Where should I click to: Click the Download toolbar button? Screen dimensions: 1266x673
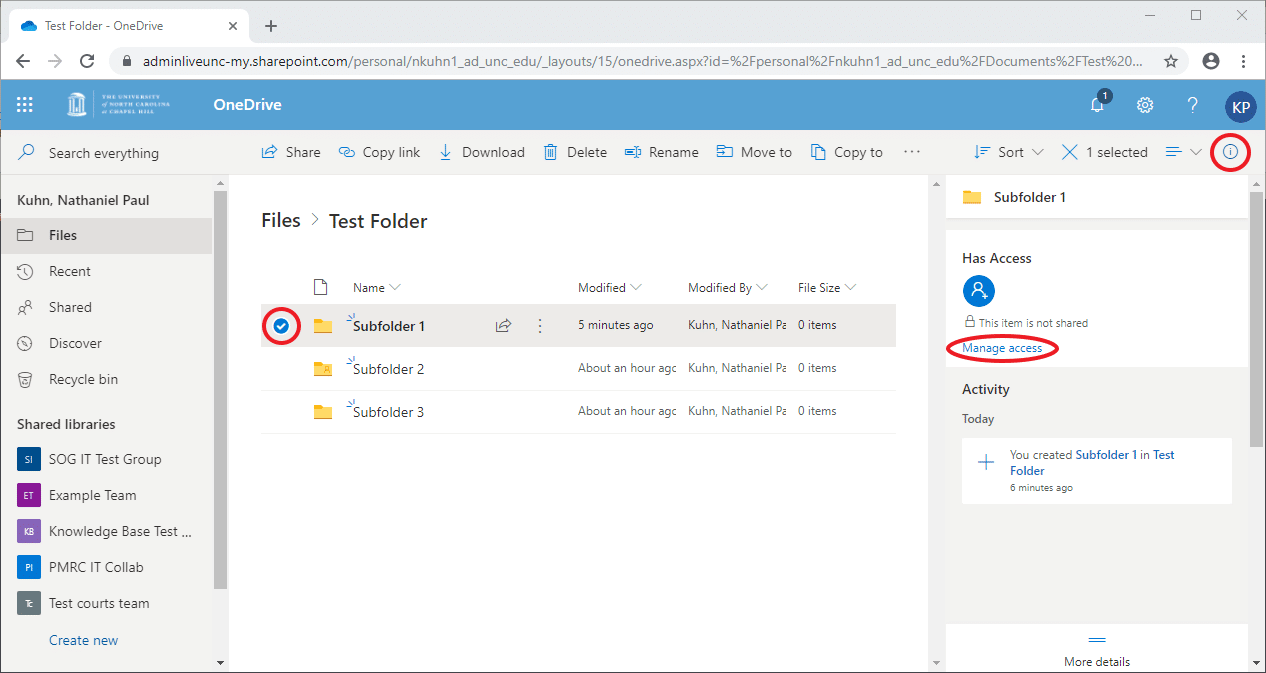pyautogui.click(x=482, y=152)
